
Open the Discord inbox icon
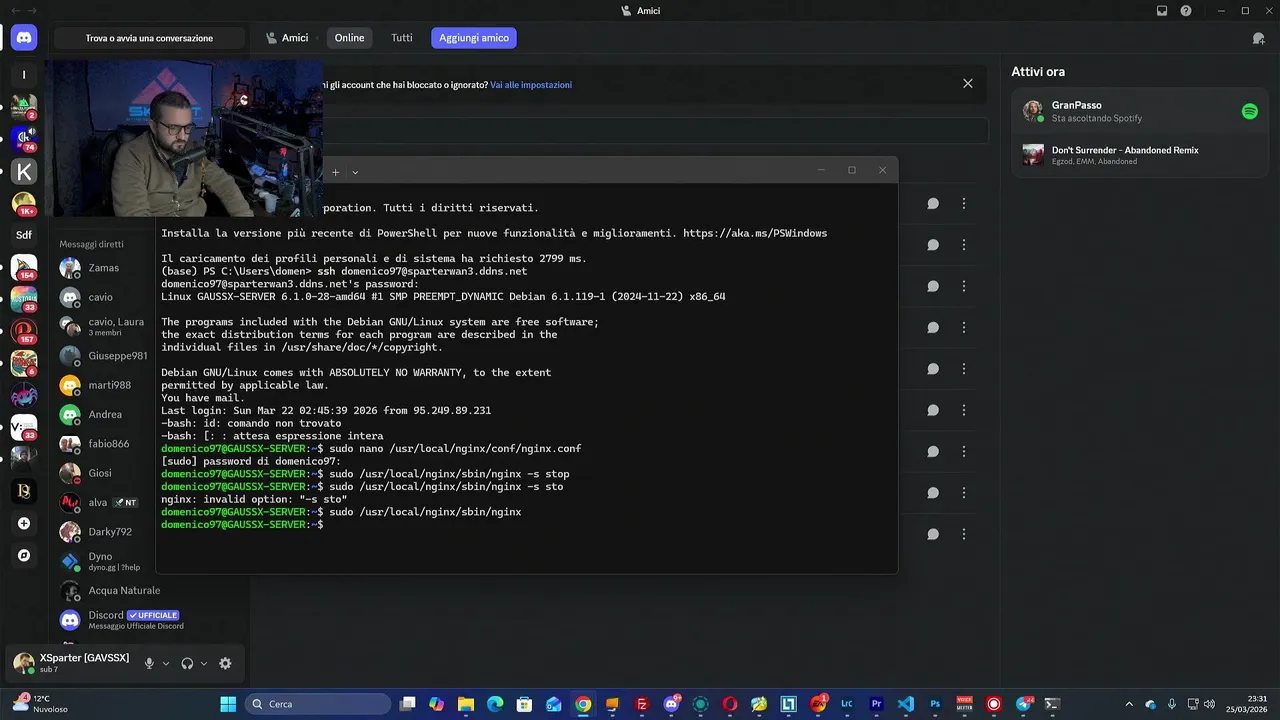(x=1162, y=11)
